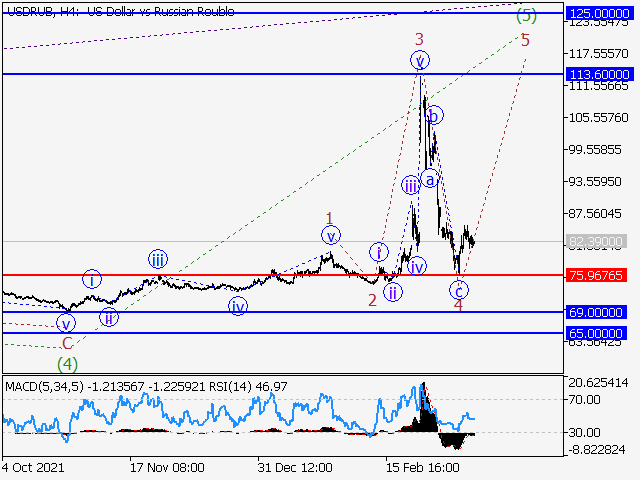Click the circled b wave marker
640x480 pixels.
coord(433,116)
